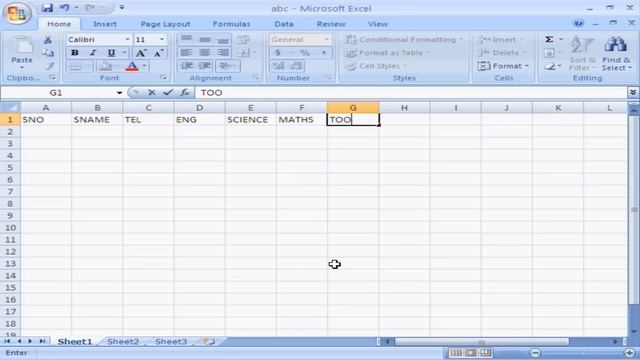Go to the View tab
Viewport: 640px width, 360px height.
point(378,24)
